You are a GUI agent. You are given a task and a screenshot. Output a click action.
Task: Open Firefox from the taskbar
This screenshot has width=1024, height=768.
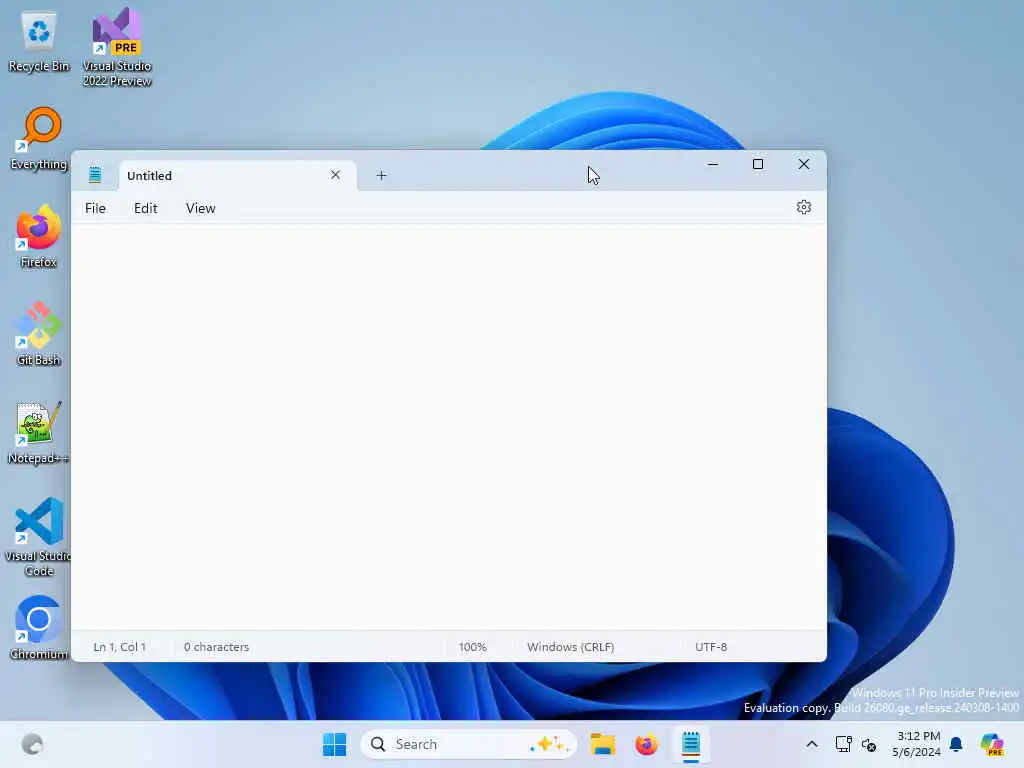click(x=646, y=744)
